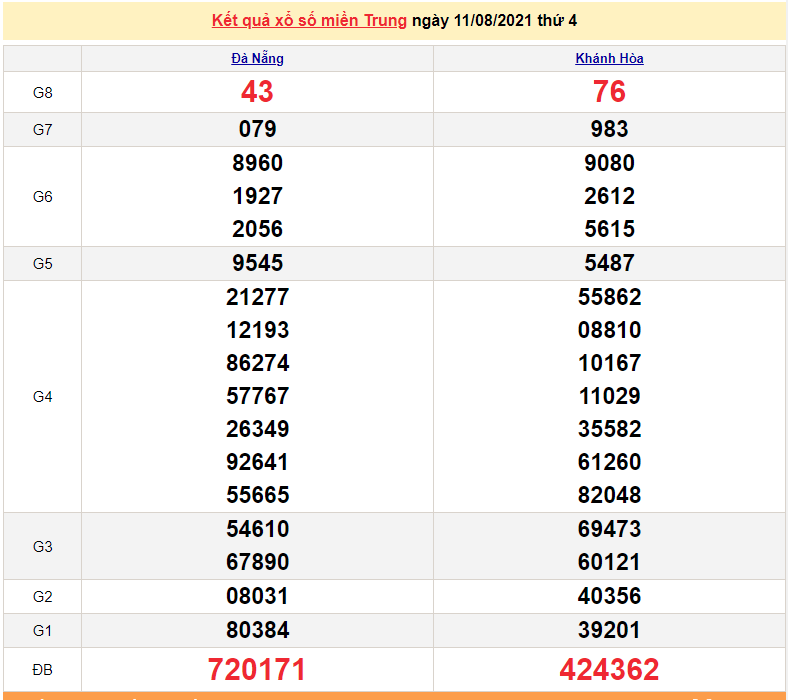Click G2 result 08031
The height and width of the screenshot is (700, 788).
257,596
